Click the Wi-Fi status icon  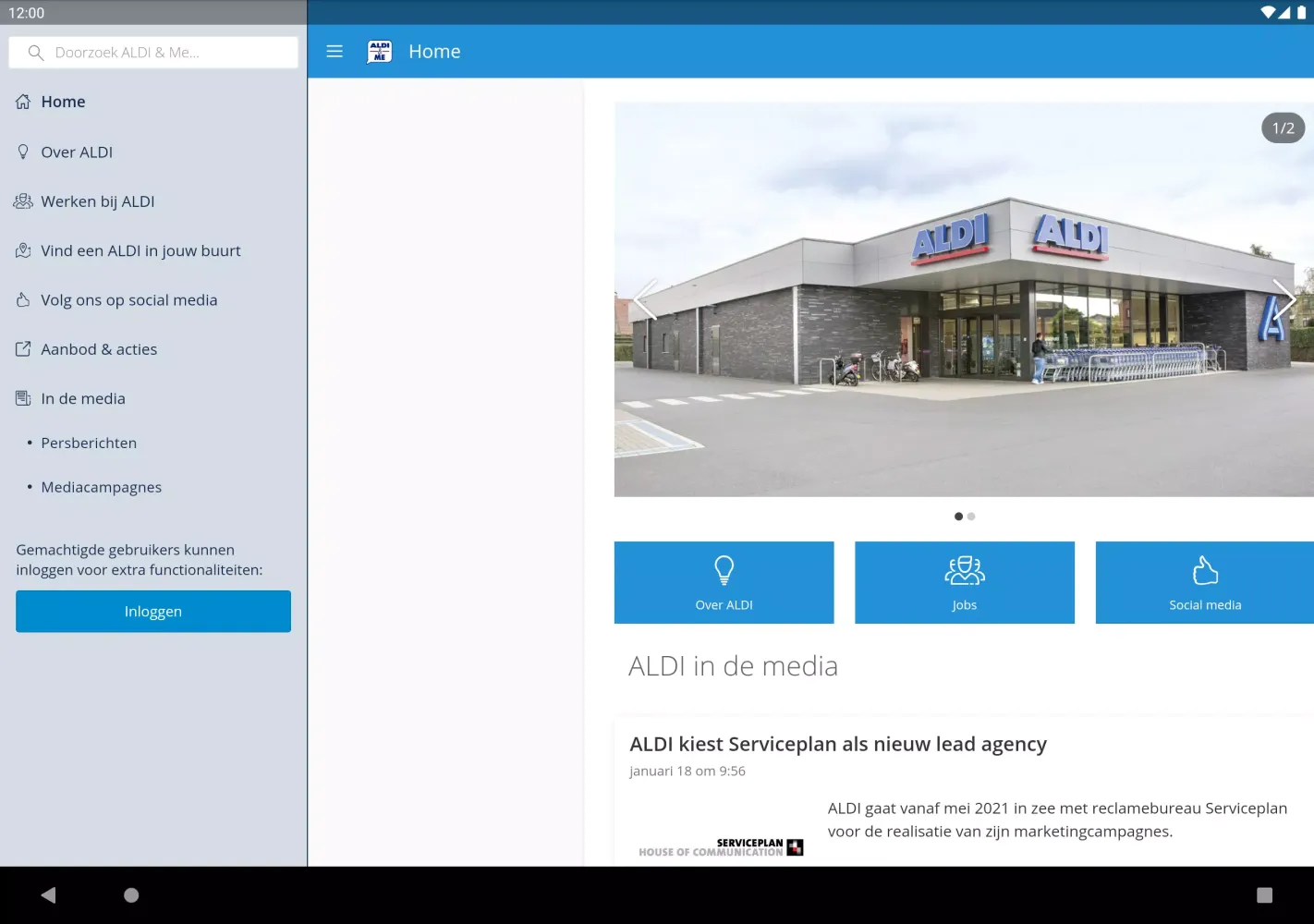(x=1268, y=12)
